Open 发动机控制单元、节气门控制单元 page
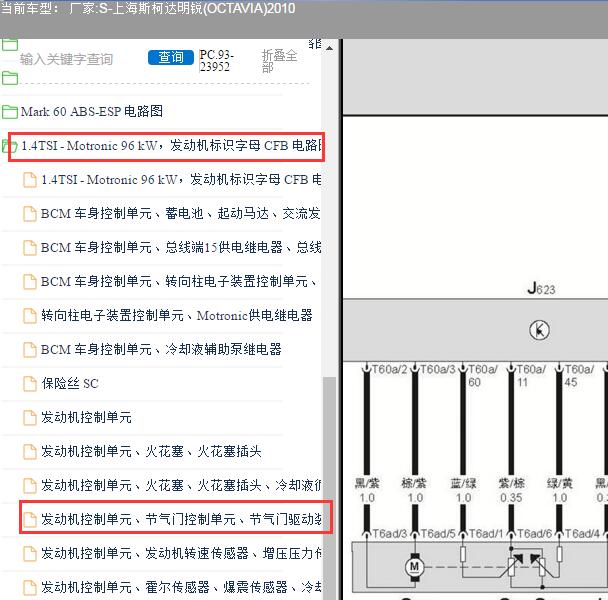This screenshot has height=600, width=608. pos(181,519)
